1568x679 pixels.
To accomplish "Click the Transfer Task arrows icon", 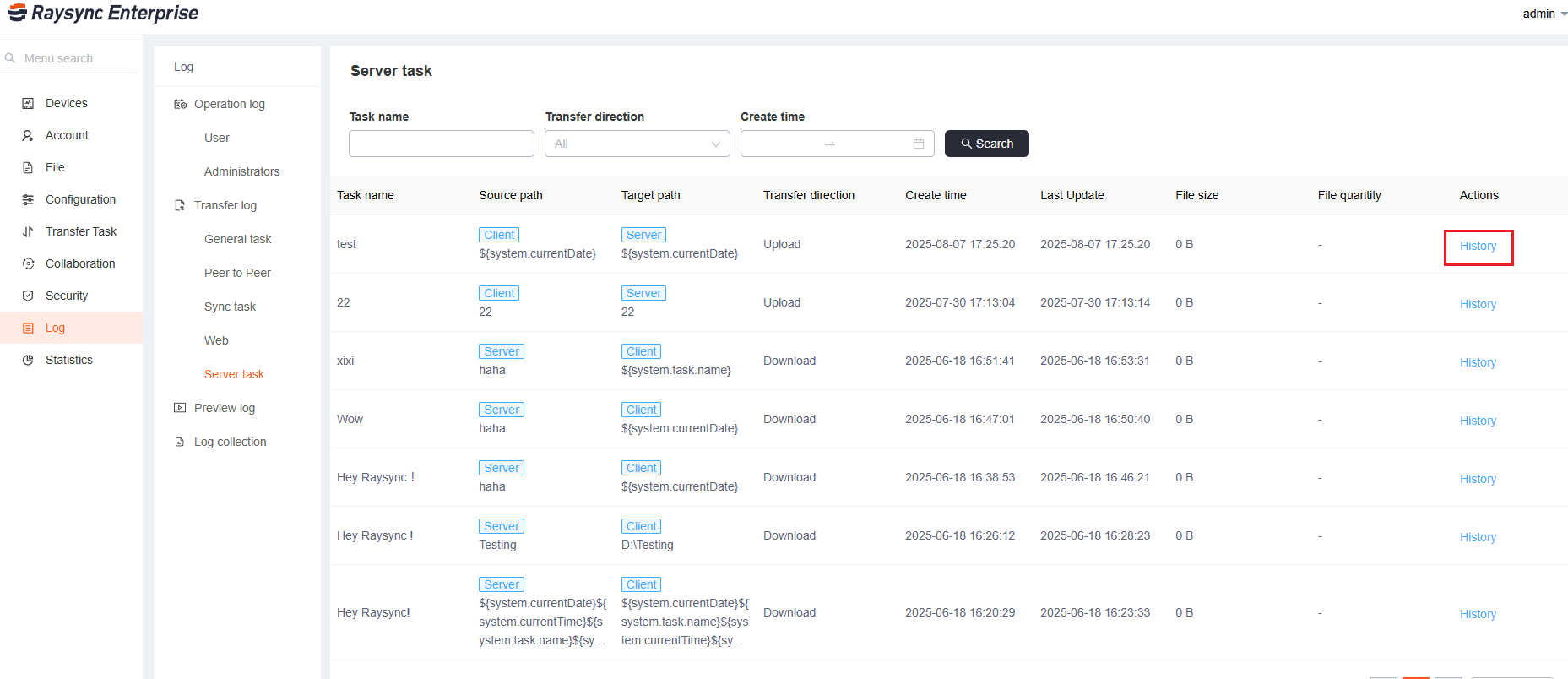I will (28, 231).
